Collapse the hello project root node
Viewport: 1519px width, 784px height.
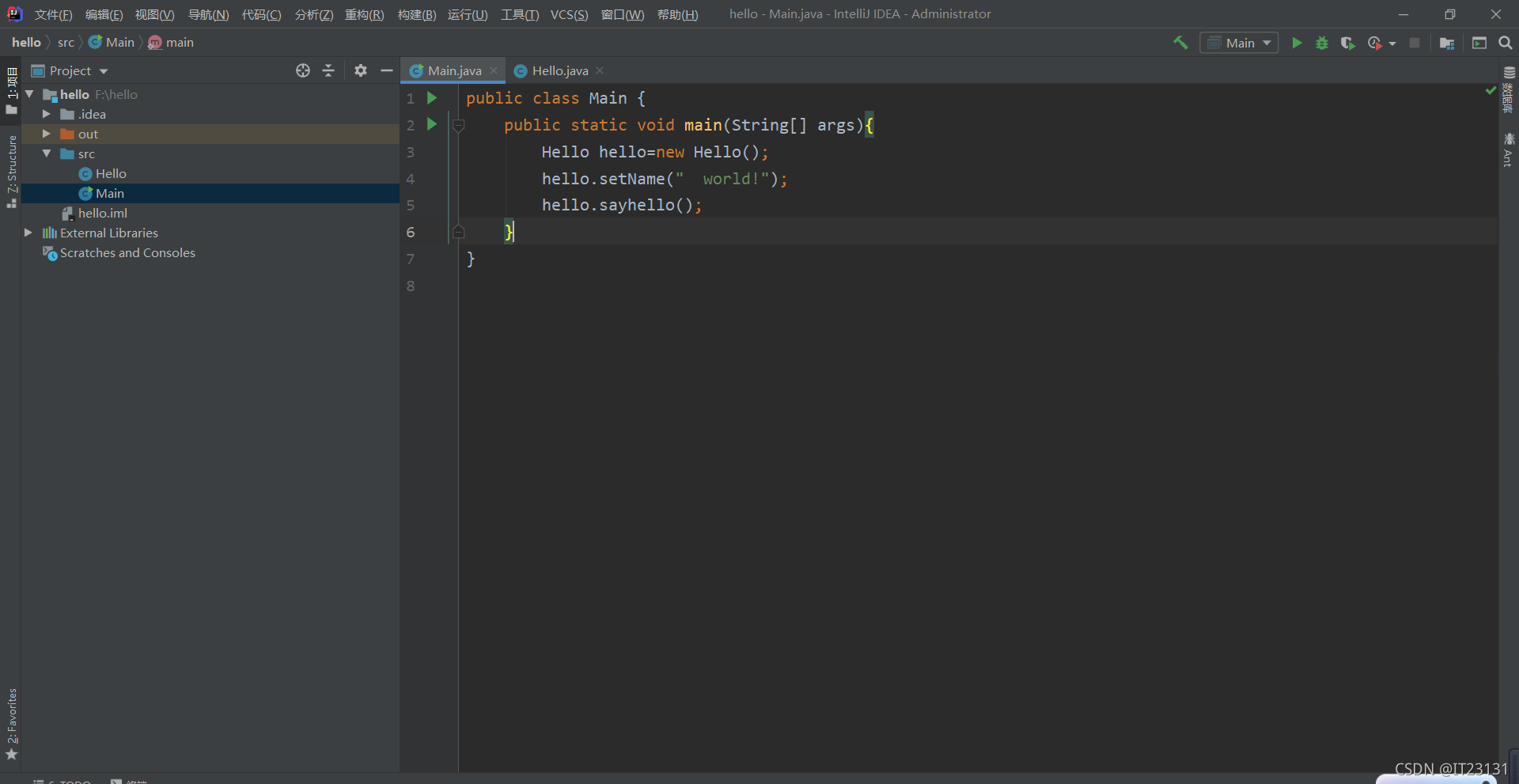pyautogui.click(x=29, y=94)
